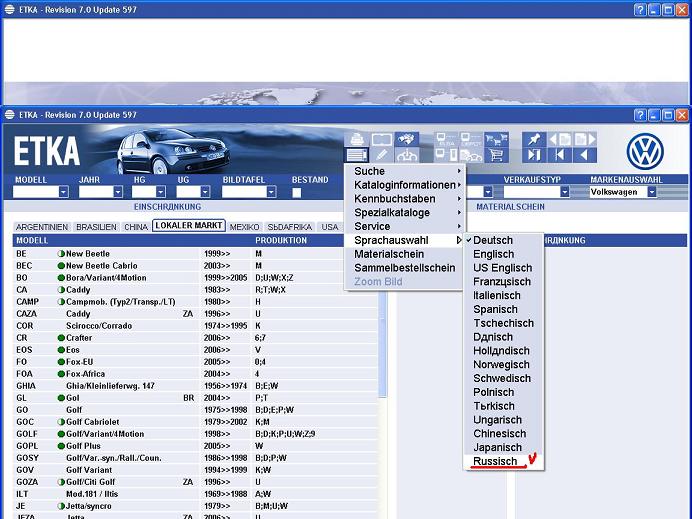Screen dimensions: 692x519
Task: Open the VERKAUFSTYP dropdown
Action: (x=564, y=192)
